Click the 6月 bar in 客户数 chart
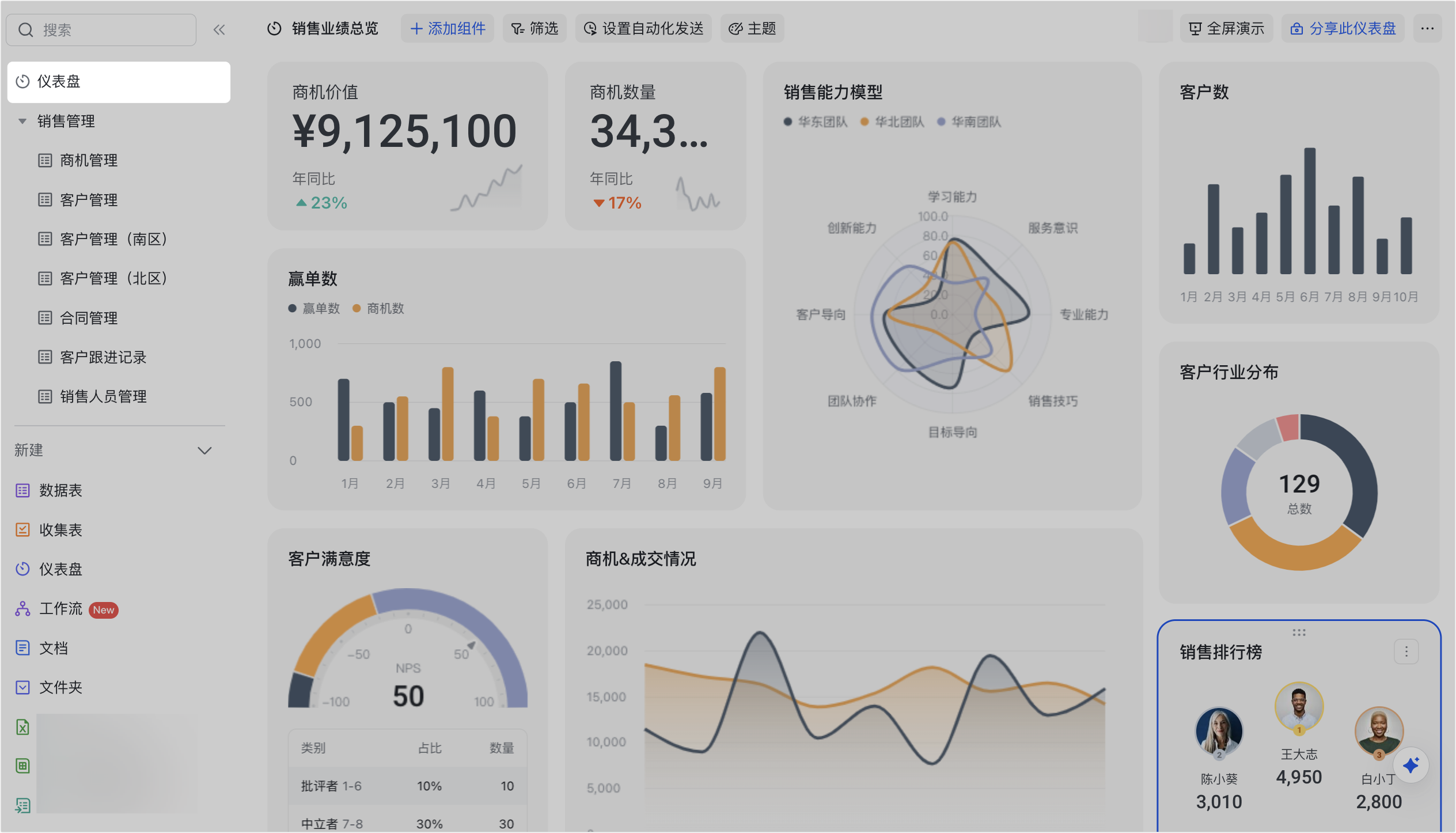Viewport: 1456px width, 833px height. coord(1310,211)
